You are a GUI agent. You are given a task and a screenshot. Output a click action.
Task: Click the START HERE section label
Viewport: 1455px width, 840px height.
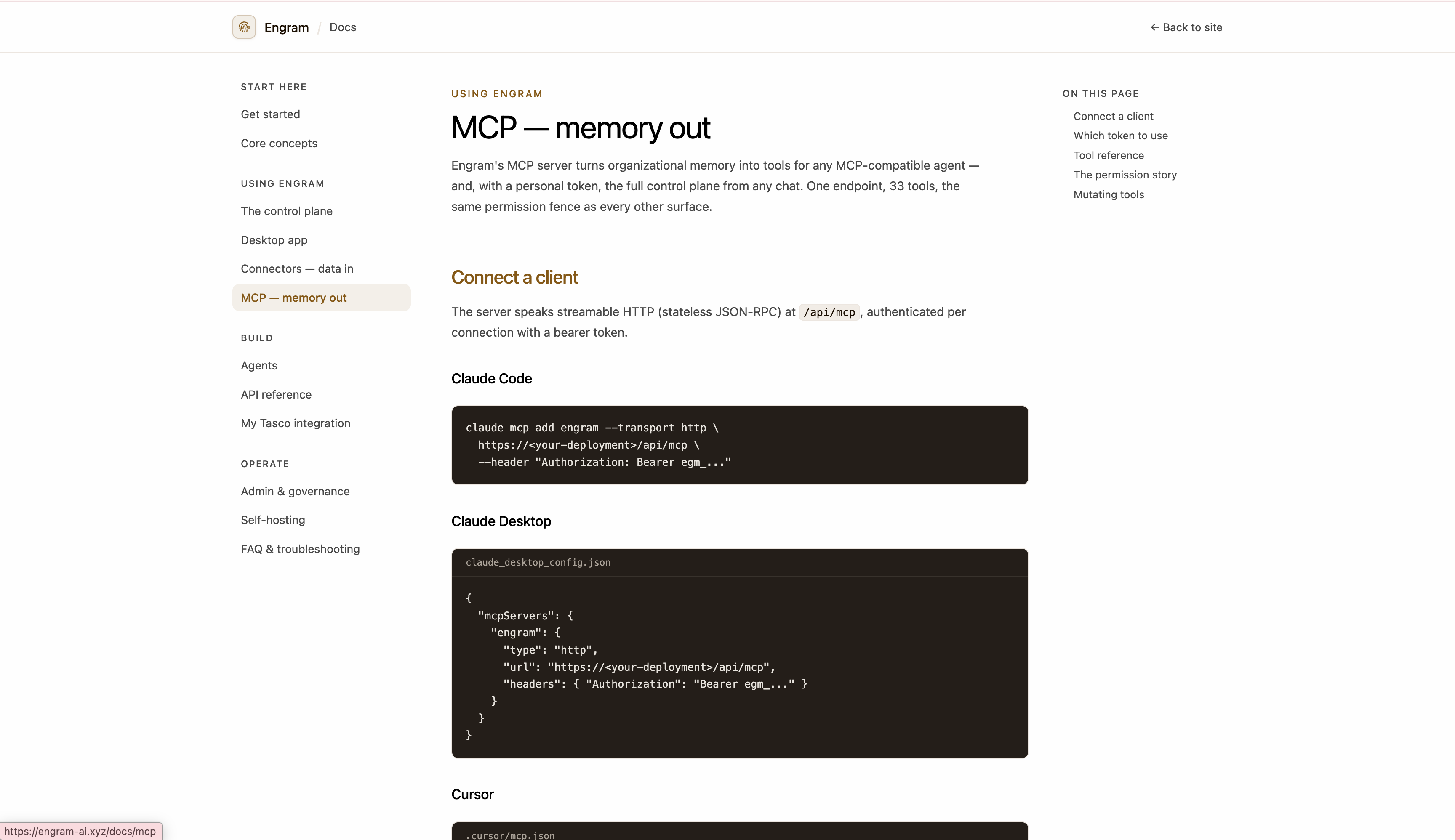pos(274,87)
